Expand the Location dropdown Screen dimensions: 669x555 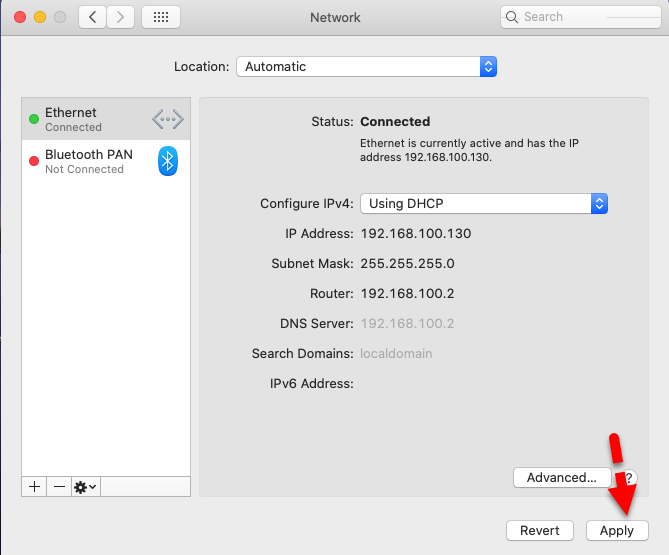(366, 67)
